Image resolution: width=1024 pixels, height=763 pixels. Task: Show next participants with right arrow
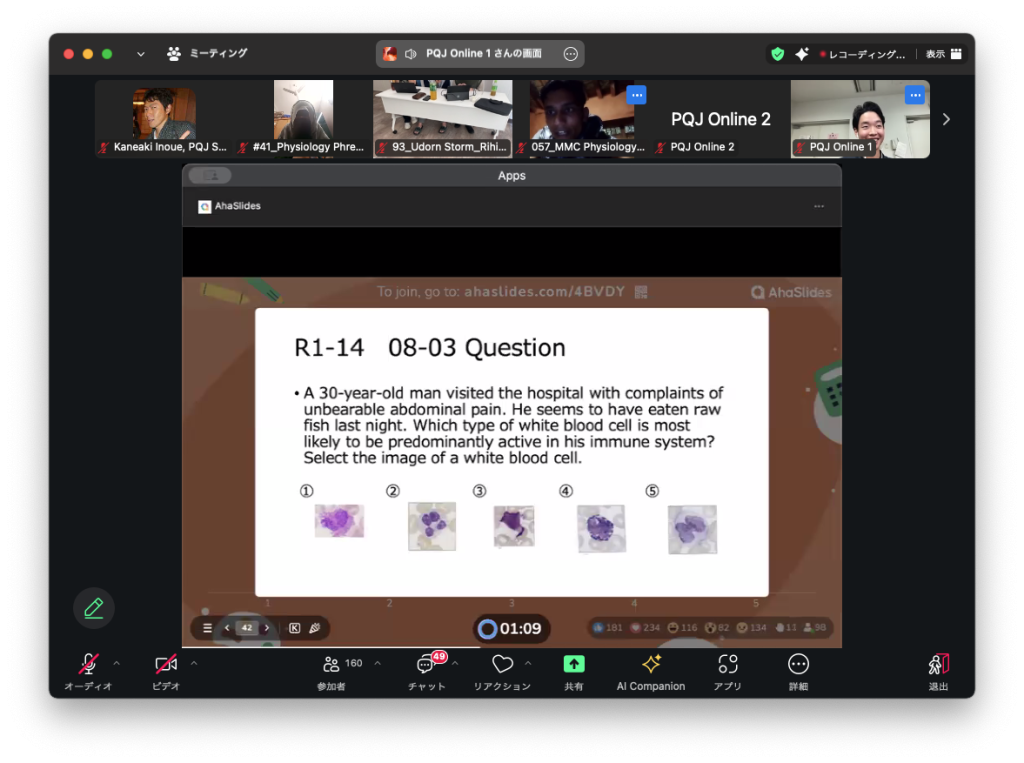point(946,119)
